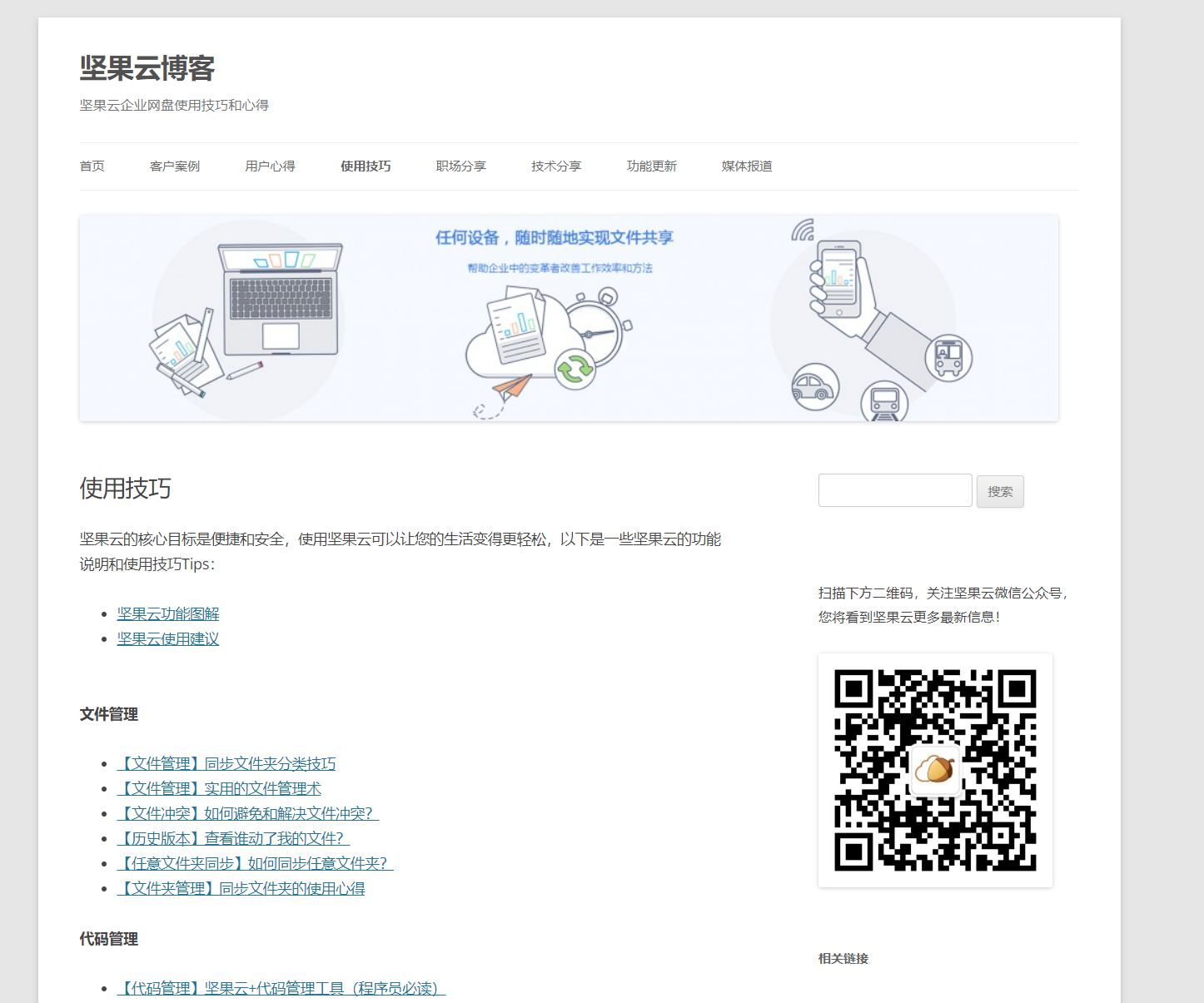Select the 使用技巧 menu item
The image size is (1204, 1003).
366,166
